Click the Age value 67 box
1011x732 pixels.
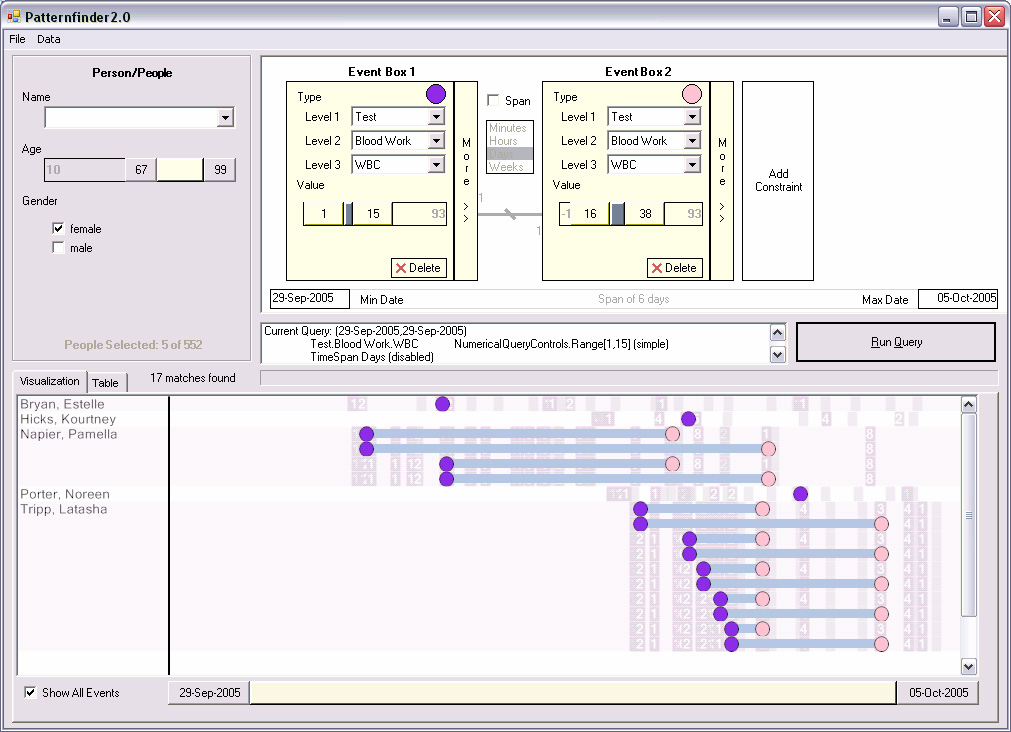(141, 170)
